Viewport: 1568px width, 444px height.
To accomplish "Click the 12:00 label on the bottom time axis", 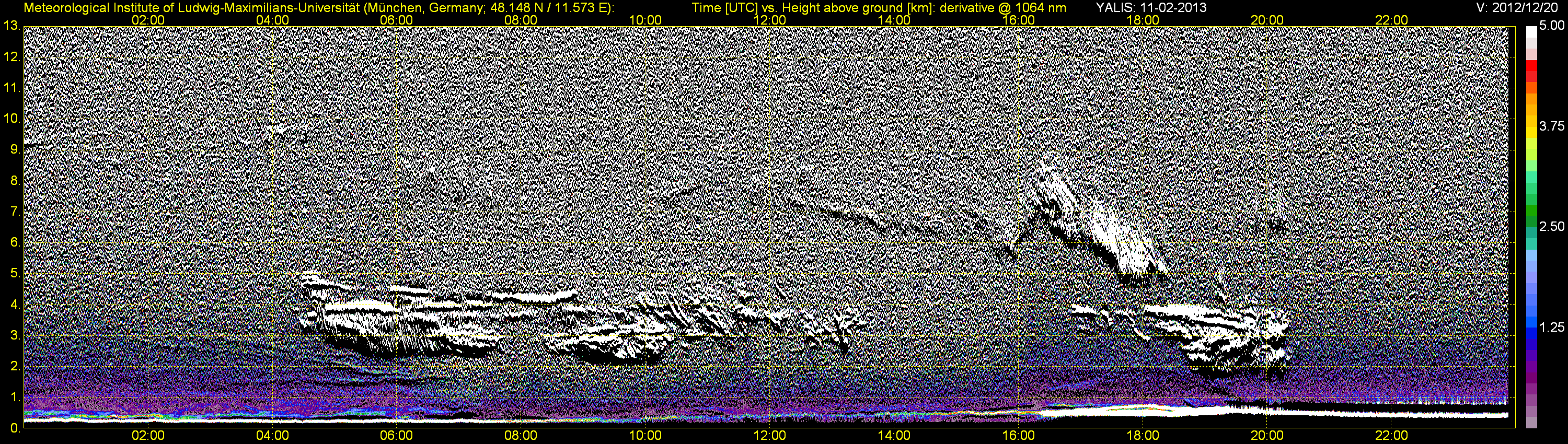I will click(x=769, y=436).
